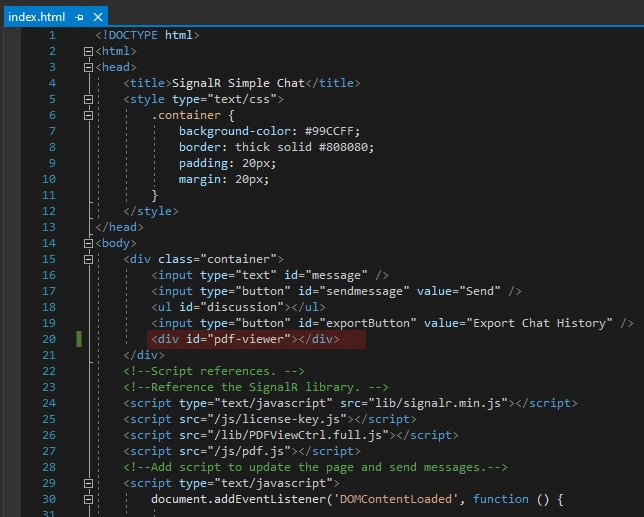Click the value="Send" attribute on line 17
The image size is (644, 517).
pos(459,291)
